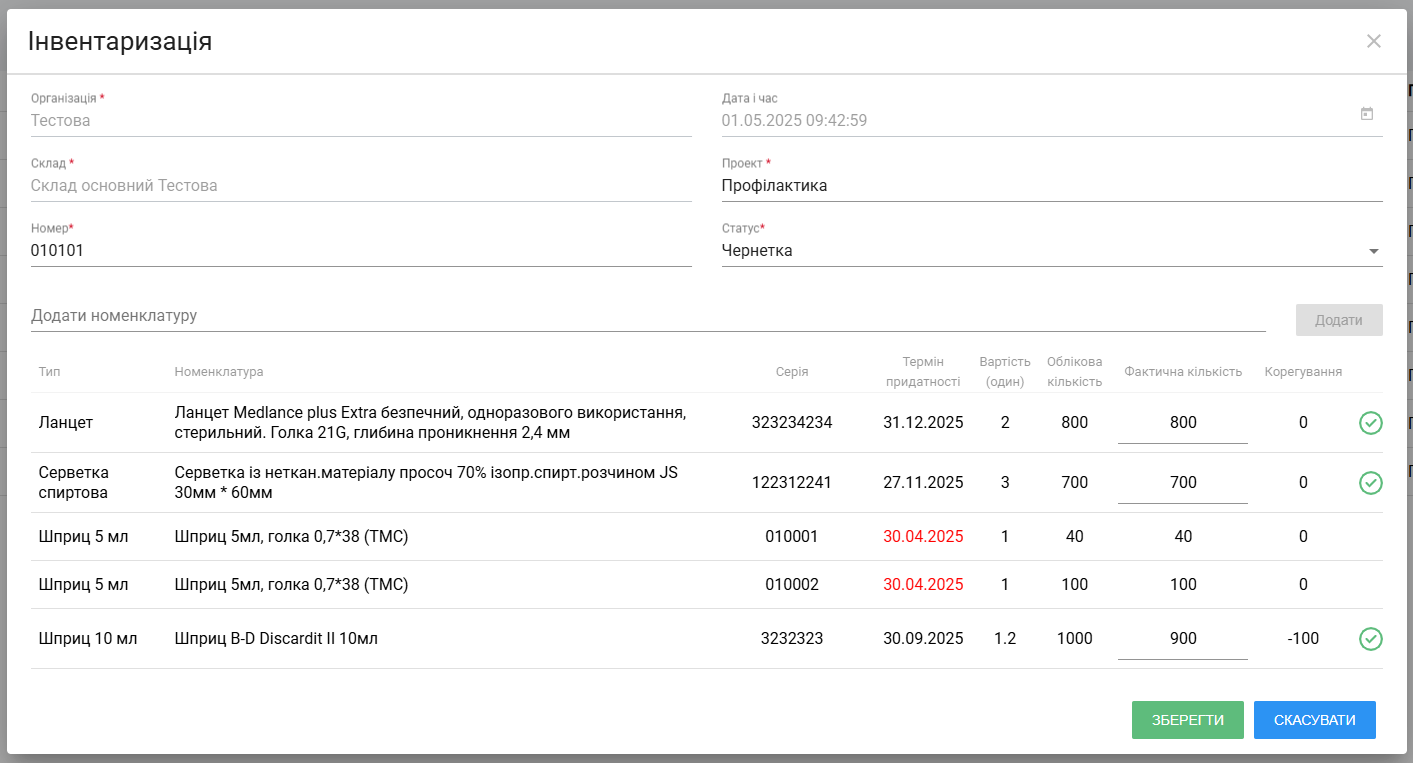Edit actual quantity 900 for Шприц 10 мл
Viewport: 1413px width, 763px height.
pyautogui.click(x=1183, y=639)
